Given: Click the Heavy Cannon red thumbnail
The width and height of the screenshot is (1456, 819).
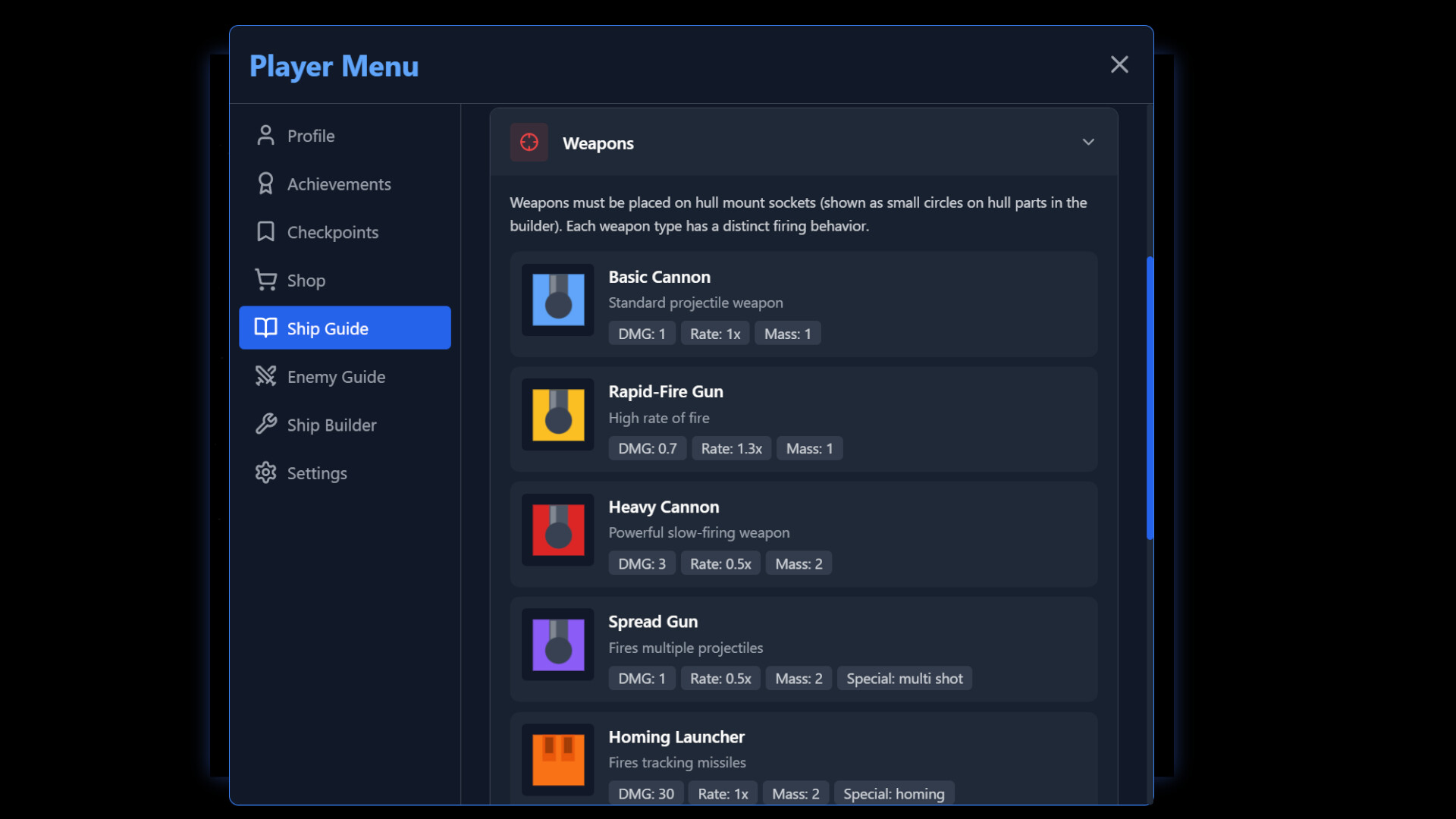Looking at the screenshot, I should 558,530.
